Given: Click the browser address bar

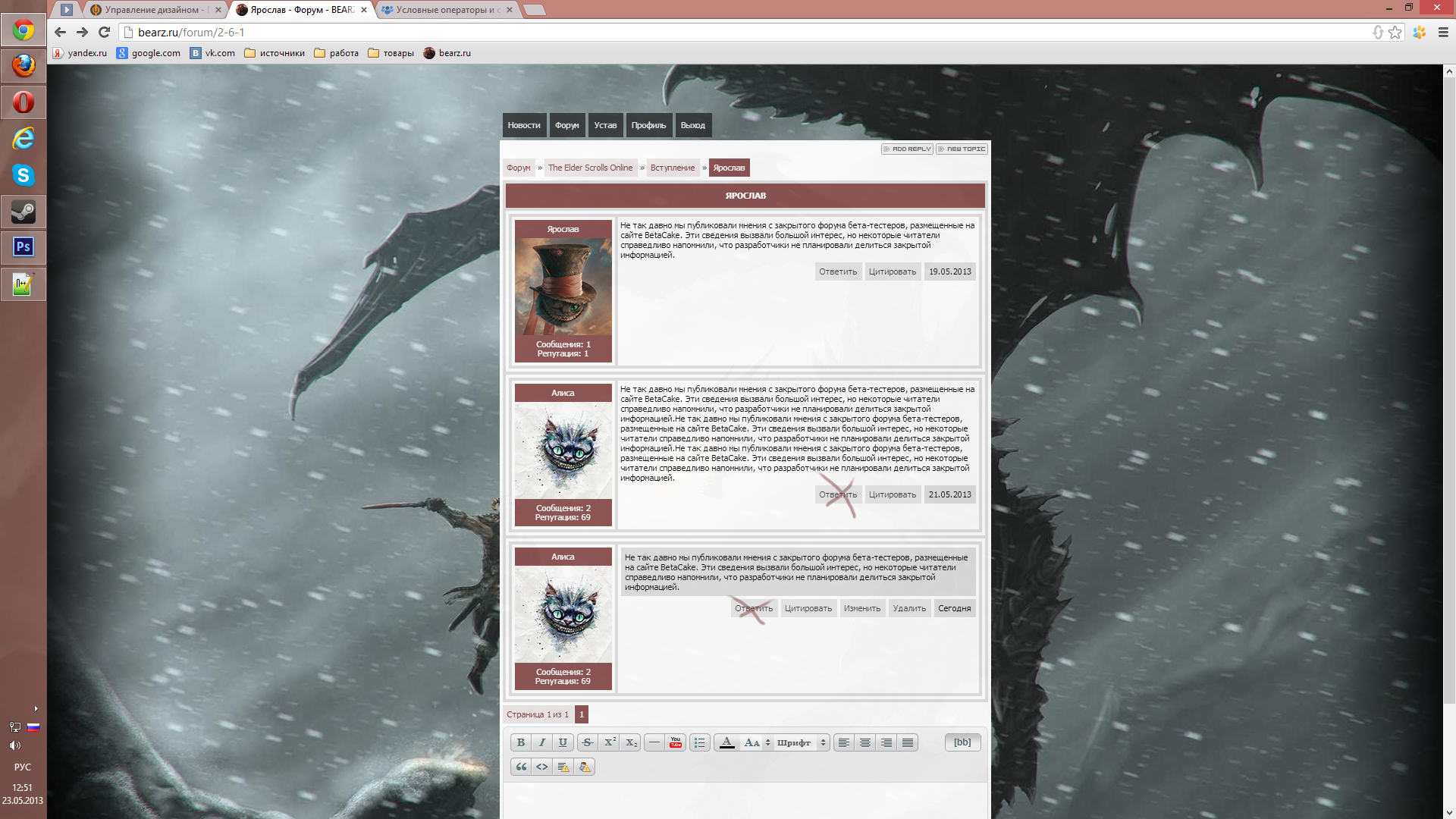Looking at the screenshot, I should (x=682, y=33).
